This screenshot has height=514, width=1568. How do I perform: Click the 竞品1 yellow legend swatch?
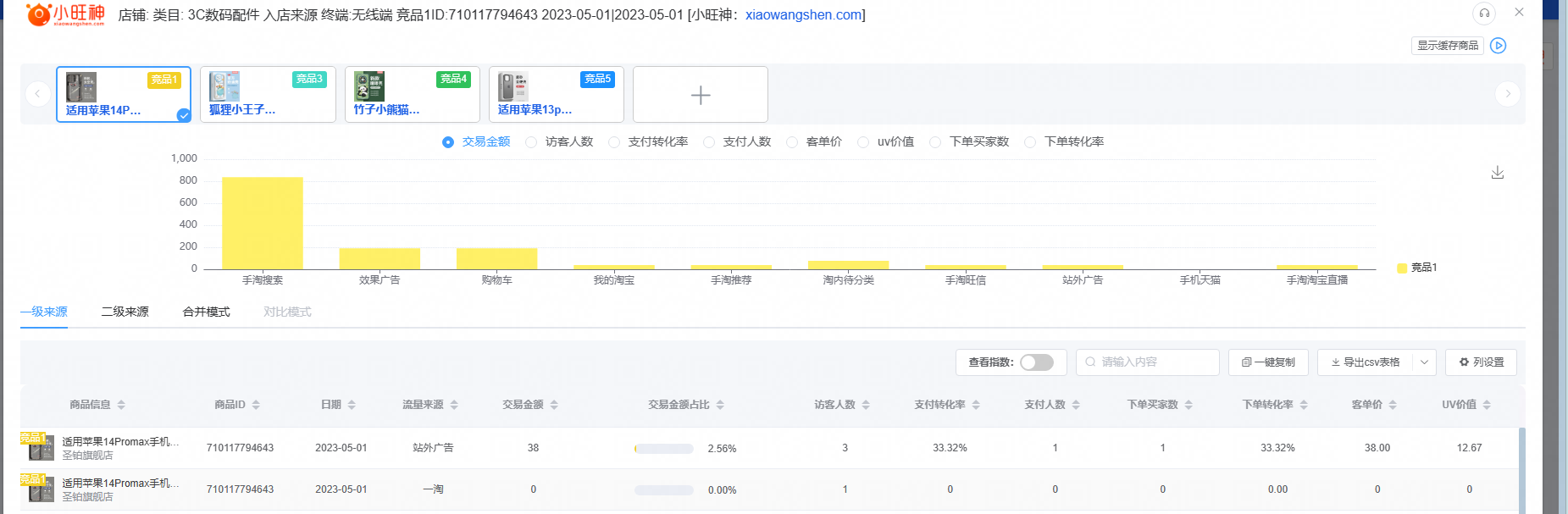(x=1402, y=268)
